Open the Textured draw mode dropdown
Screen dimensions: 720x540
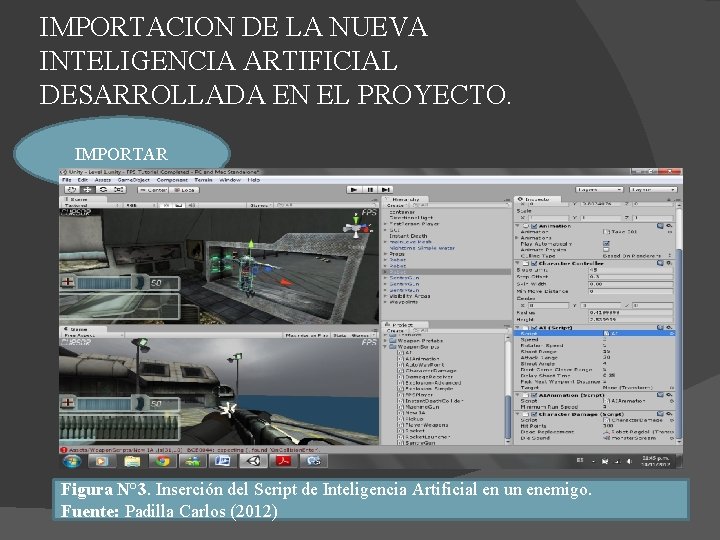(x=90, y=206)
